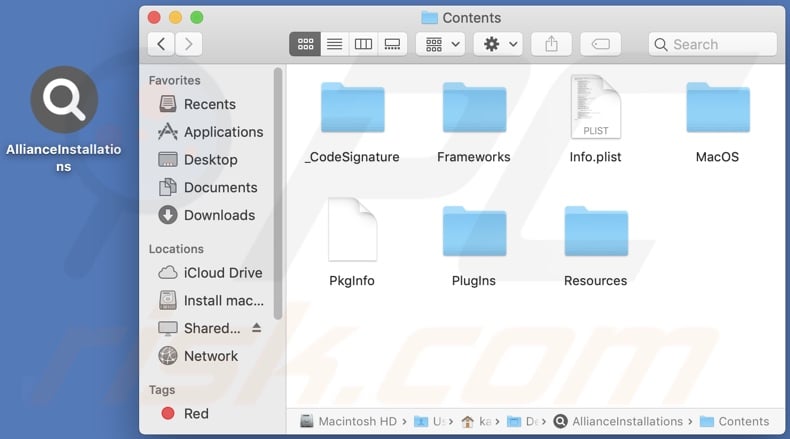The height and width of the screenshot is (439, 790).
Task: Select the PlugIns folder icon
Action: 475,231
